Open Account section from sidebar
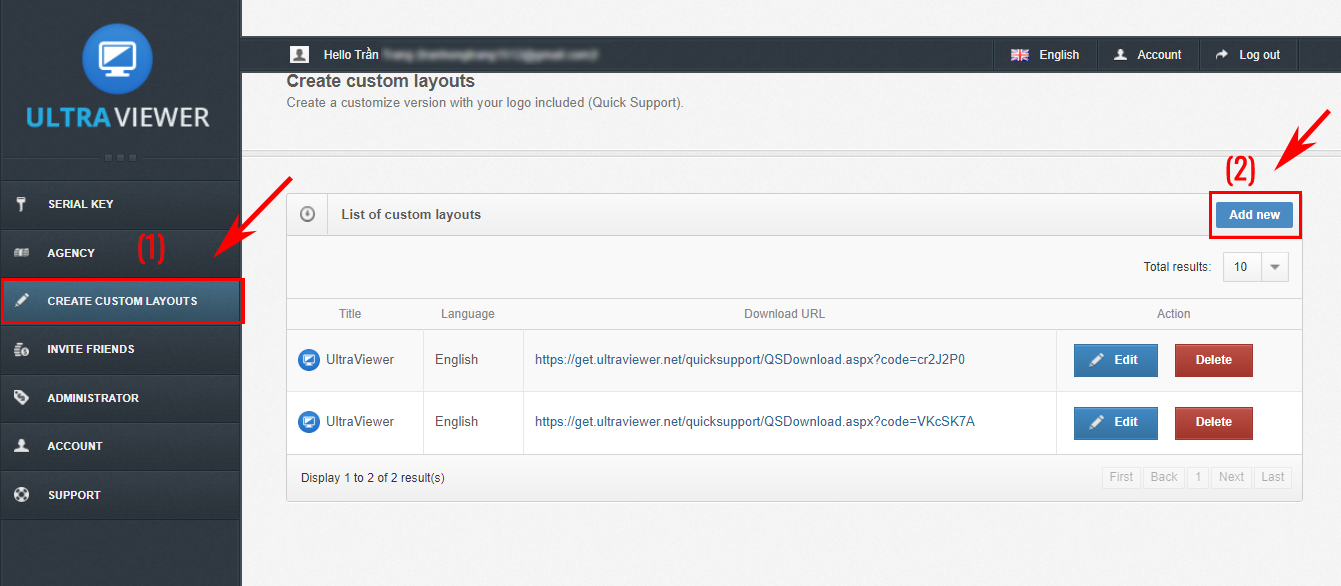This screenshot has width=1341, height=586. pos(120,446)
